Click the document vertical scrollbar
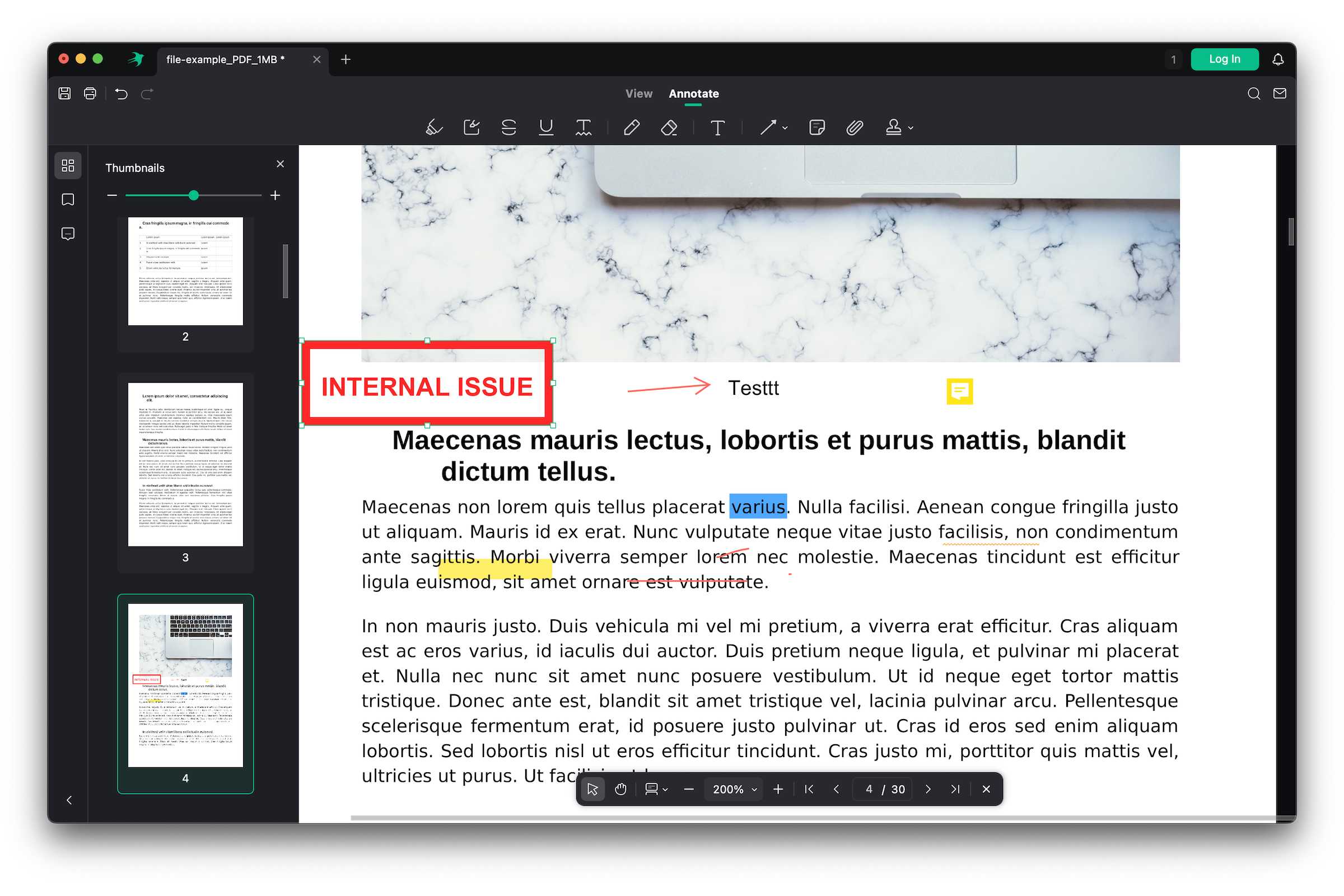The width and height of the screenshot is (1344, 896). click(x=1291, y=231)
